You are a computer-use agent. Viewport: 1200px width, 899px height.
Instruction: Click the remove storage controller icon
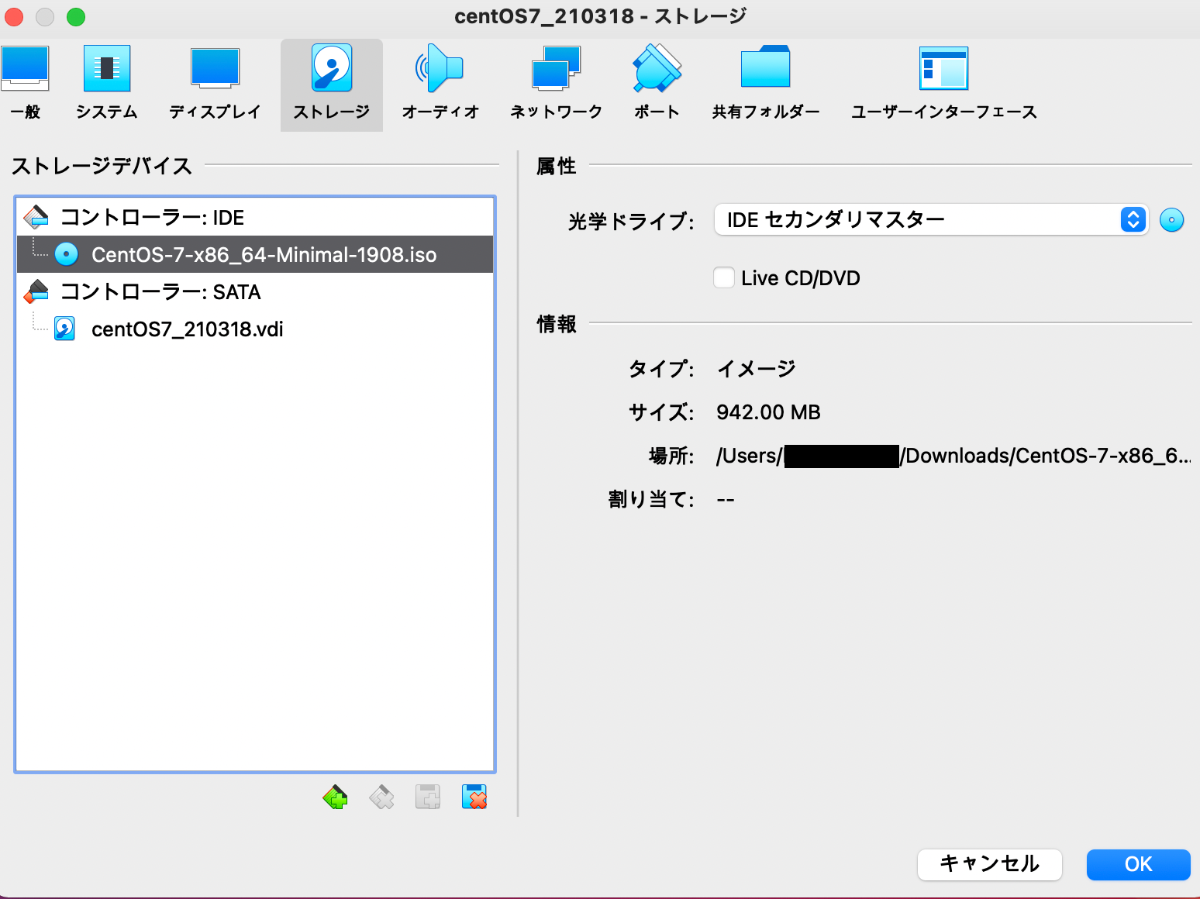pyautogui.click(x=382, y=797)
